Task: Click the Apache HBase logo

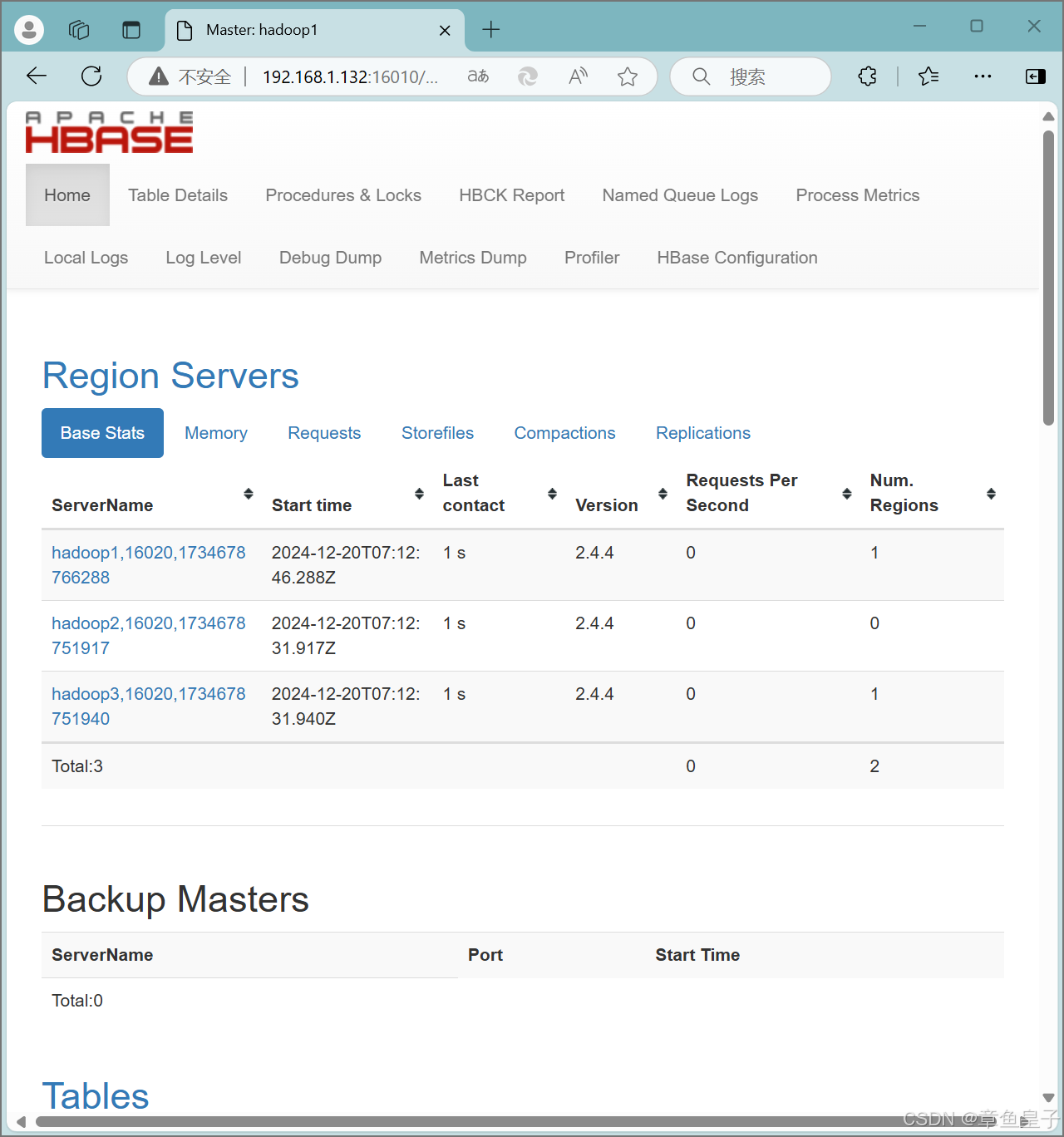Action: coord(109,132)
